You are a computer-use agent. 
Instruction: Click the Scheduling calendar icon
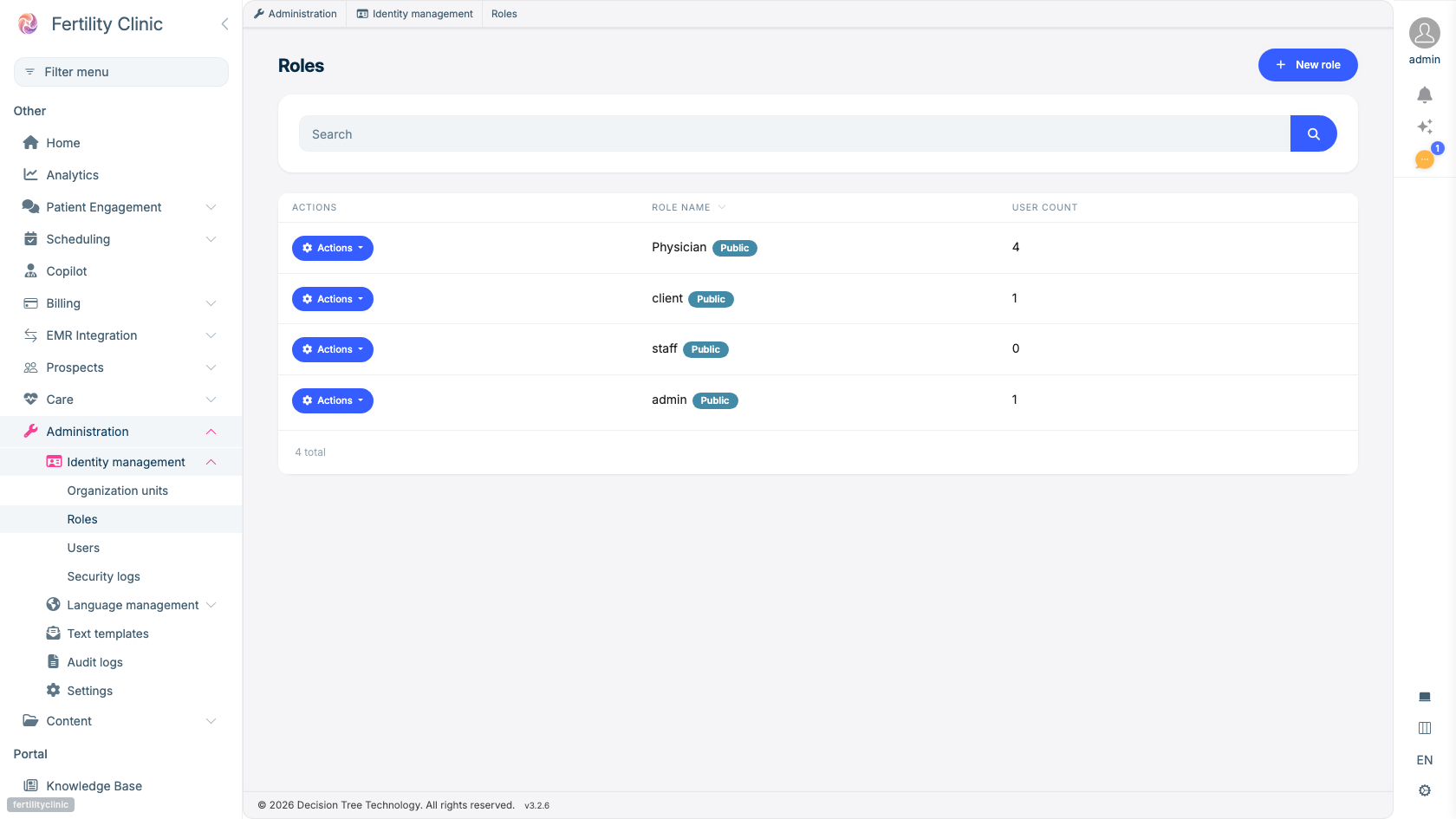pos(31,239)
